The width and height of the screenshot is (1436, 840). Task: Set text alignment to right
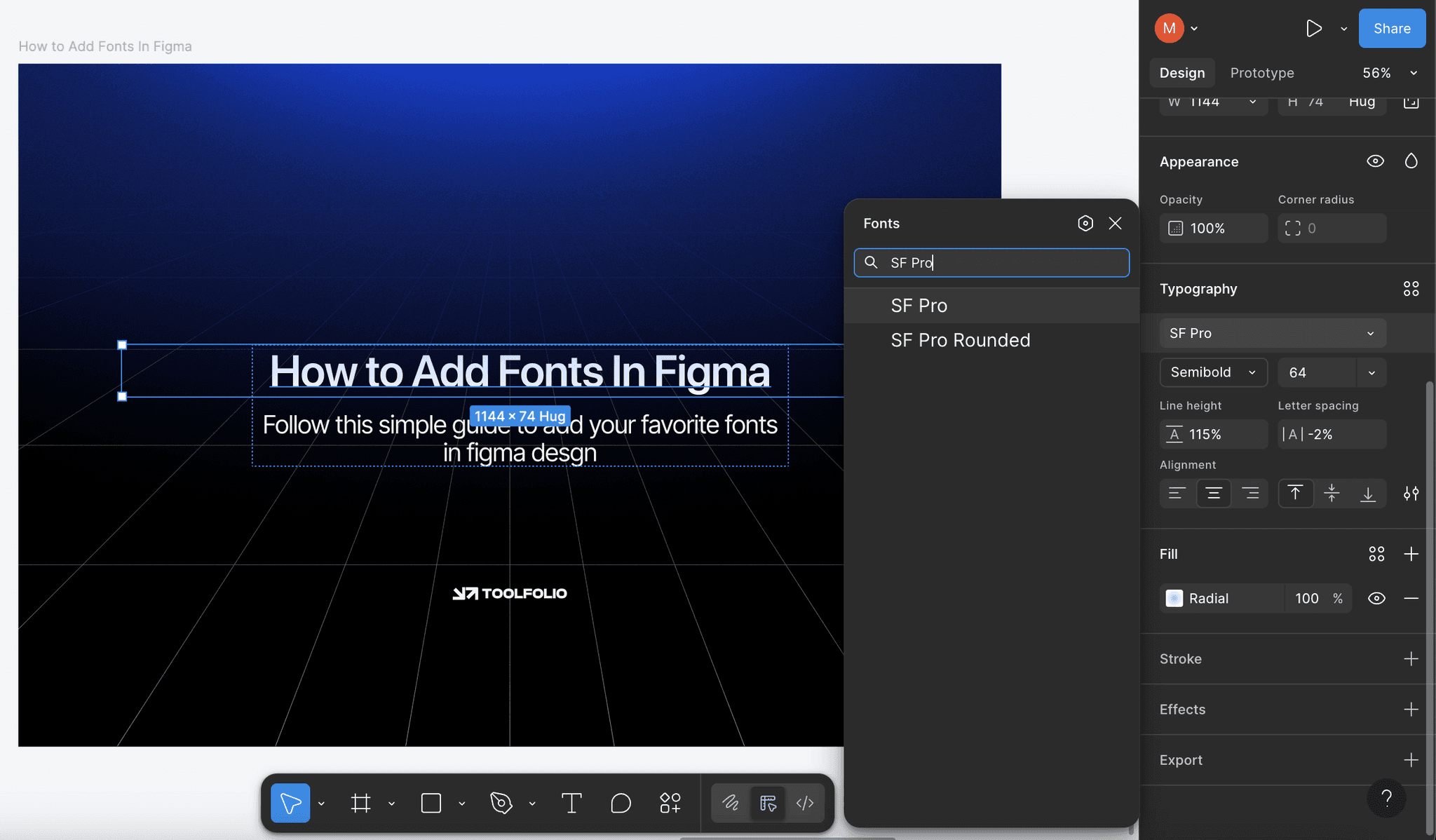click(x=1251, y=493)
